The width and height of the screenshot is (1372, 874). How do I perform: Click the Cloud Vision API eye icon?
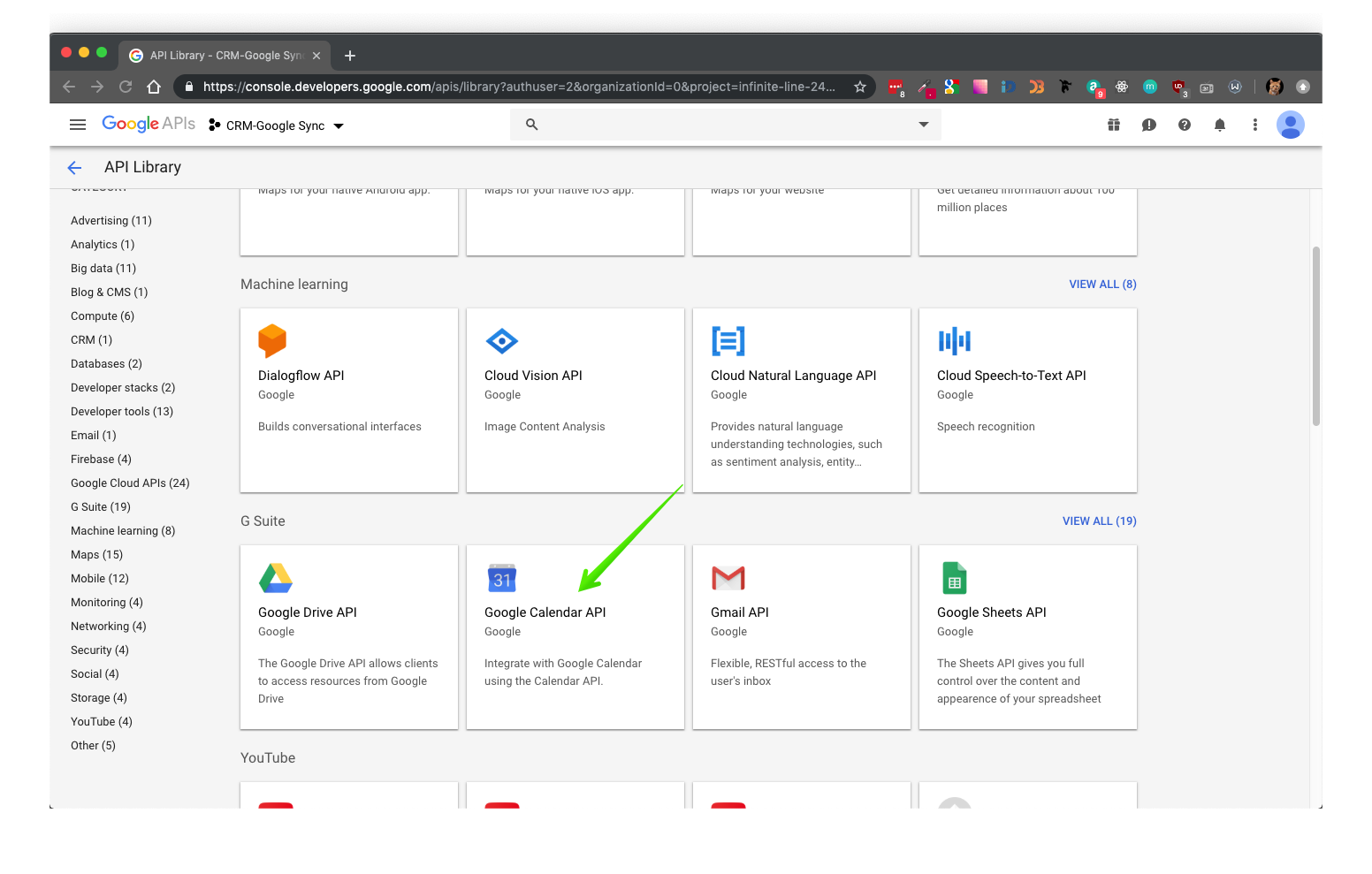pos(501,341)
